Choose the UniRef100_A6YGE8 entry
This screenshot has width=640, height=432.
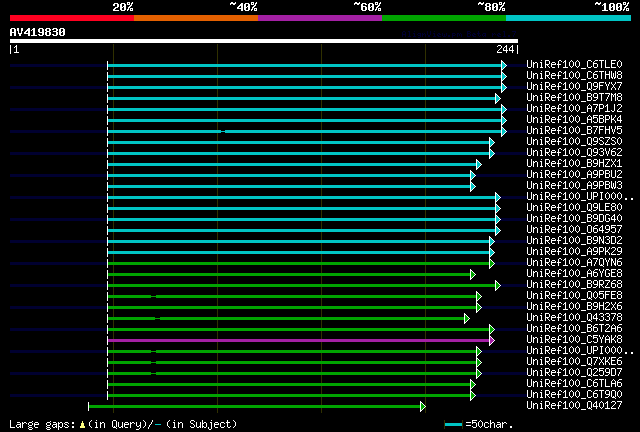(x=574, y=274)
